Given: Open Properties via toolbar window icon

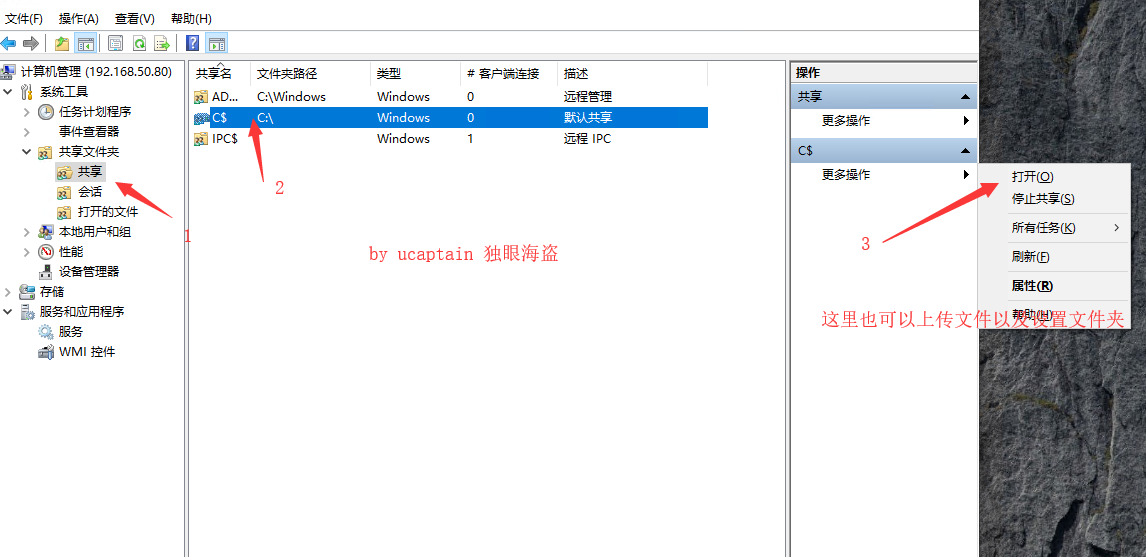Looking at the screenshot, I should pos(115,43).
